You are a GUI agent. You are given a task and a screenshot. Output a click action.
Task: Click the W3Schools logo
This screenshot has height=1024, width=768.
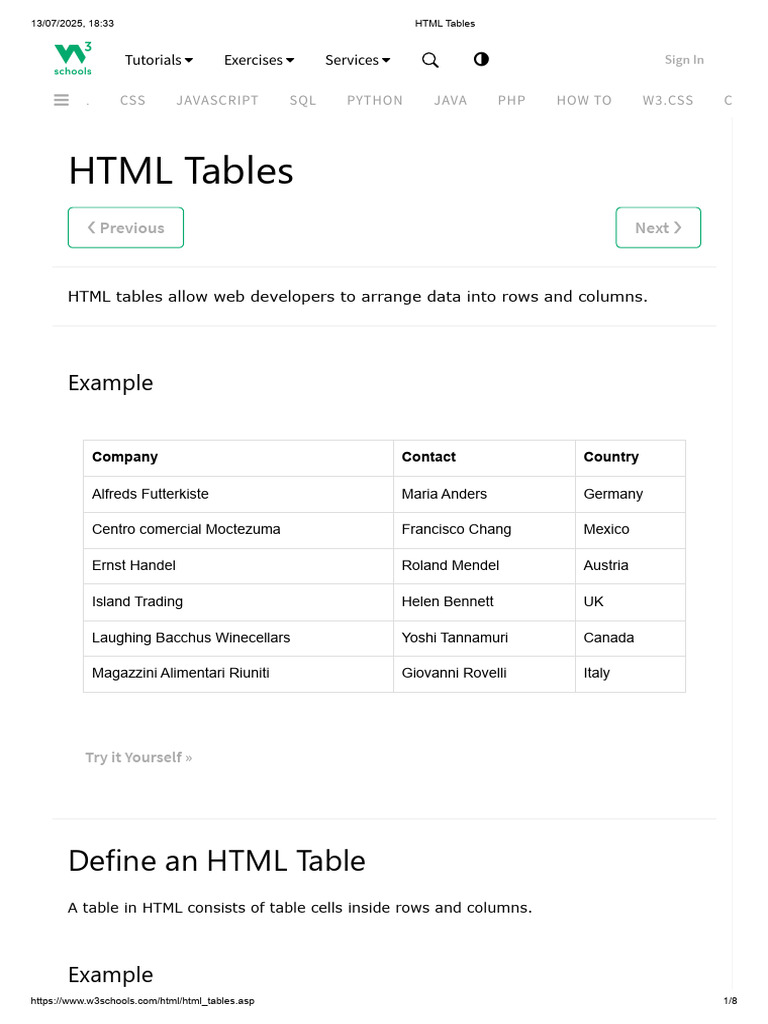tap(72, 59)
